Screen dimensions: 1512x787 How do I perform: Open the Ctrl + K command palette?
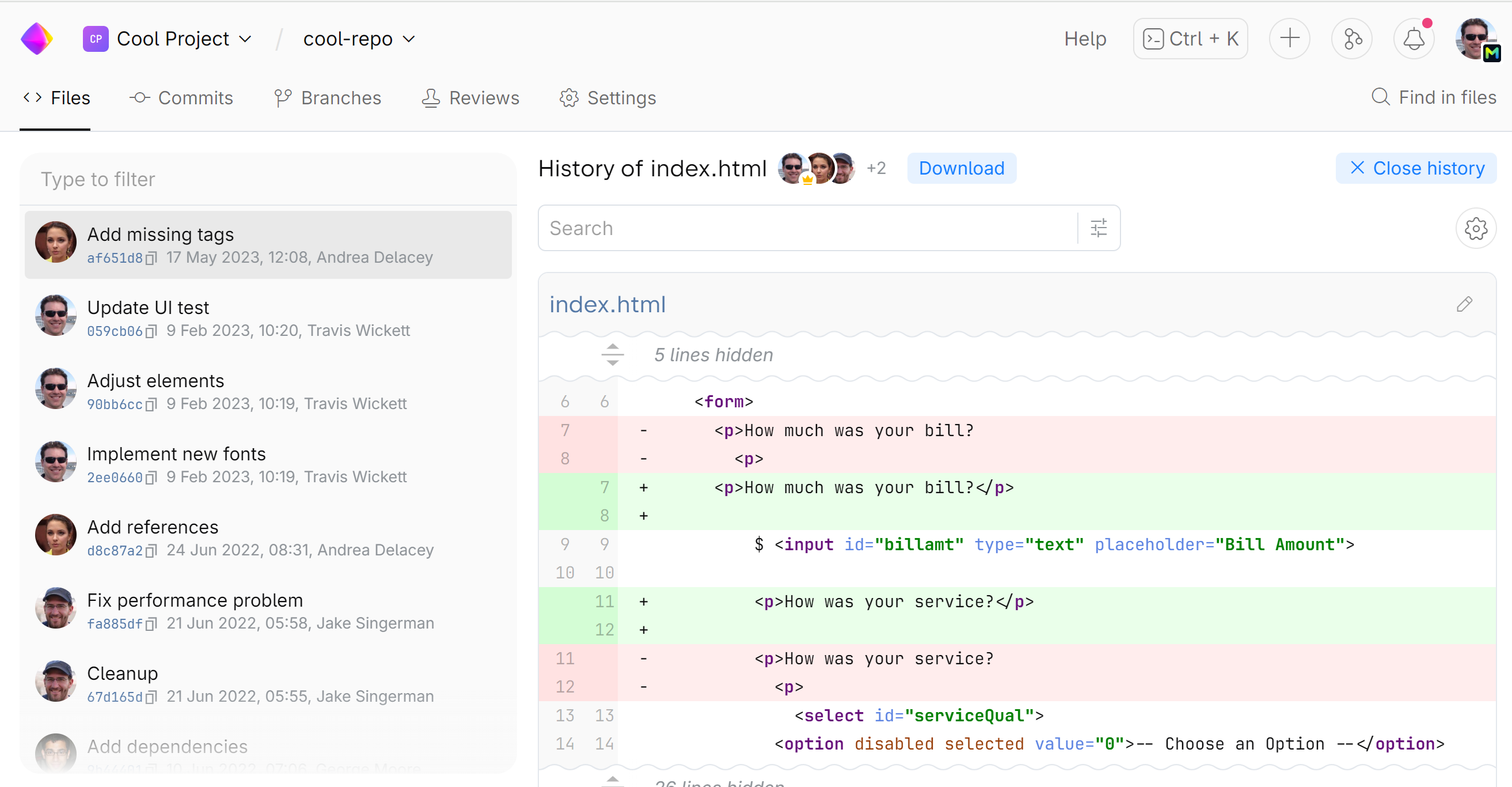tap(1190, 39)
